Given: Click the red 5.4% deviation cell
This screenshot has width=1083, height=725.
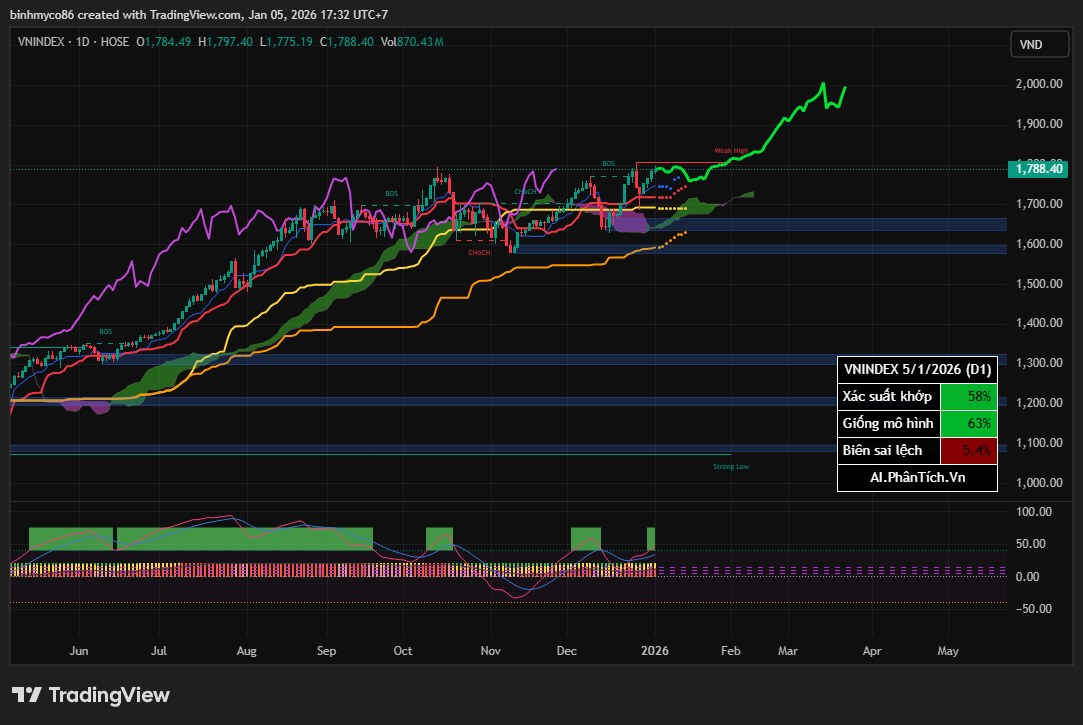Looking at the screenshot, I should point(969,451).
